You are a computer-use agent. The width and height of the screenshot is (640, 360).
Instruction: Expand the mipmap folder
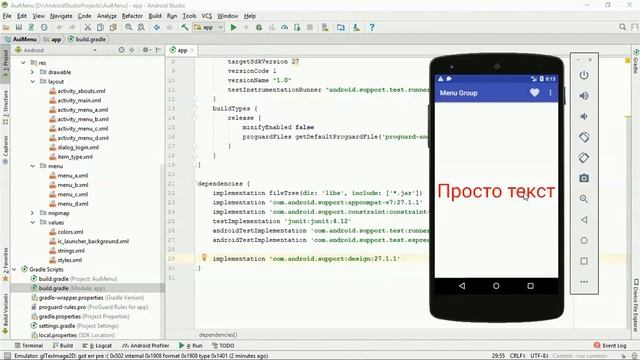pos(32,213)
